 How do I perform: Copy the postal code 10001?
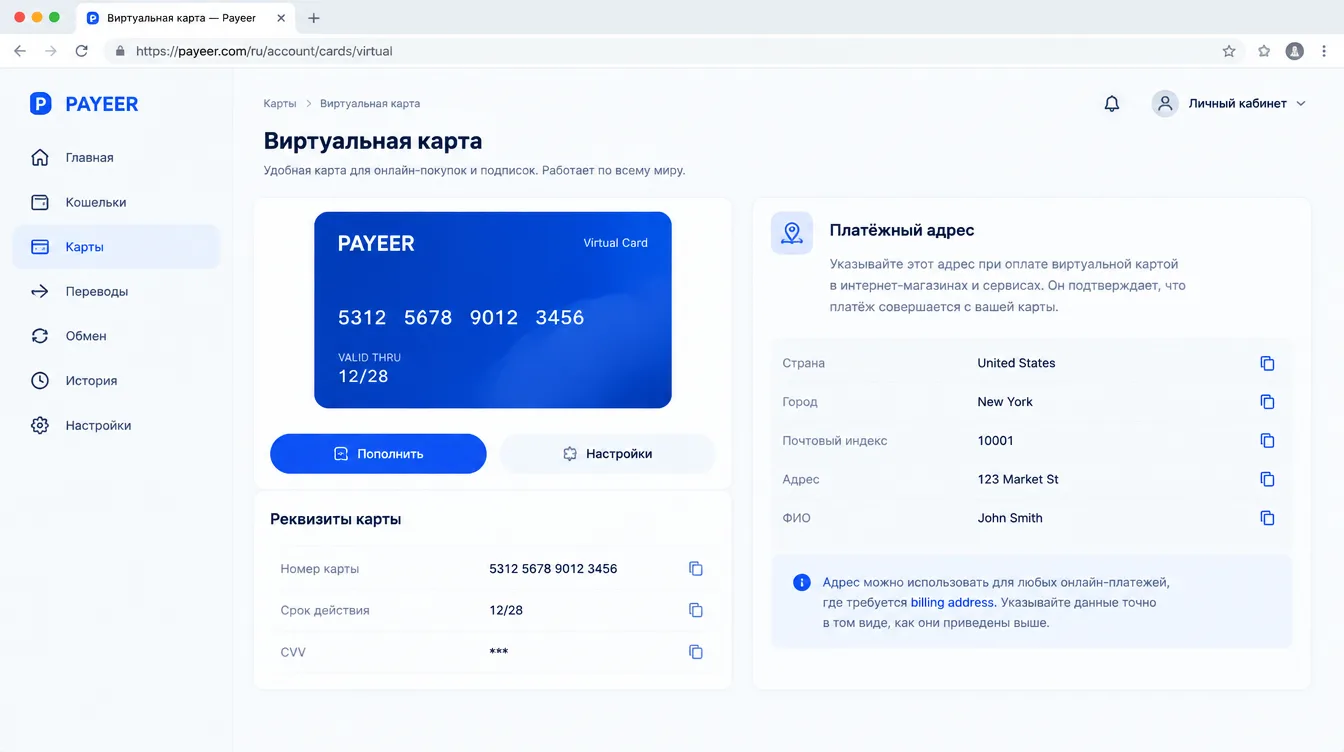click(x=1267, y=441)
